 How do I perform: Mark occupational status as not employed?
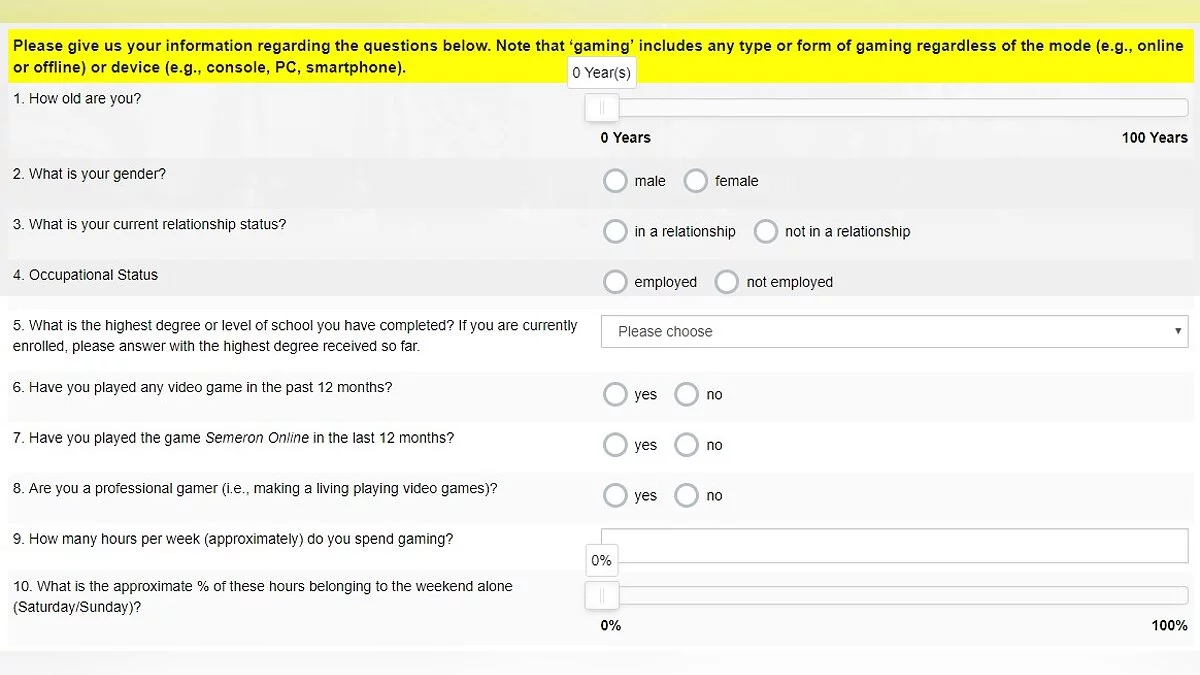coord(727,282)
